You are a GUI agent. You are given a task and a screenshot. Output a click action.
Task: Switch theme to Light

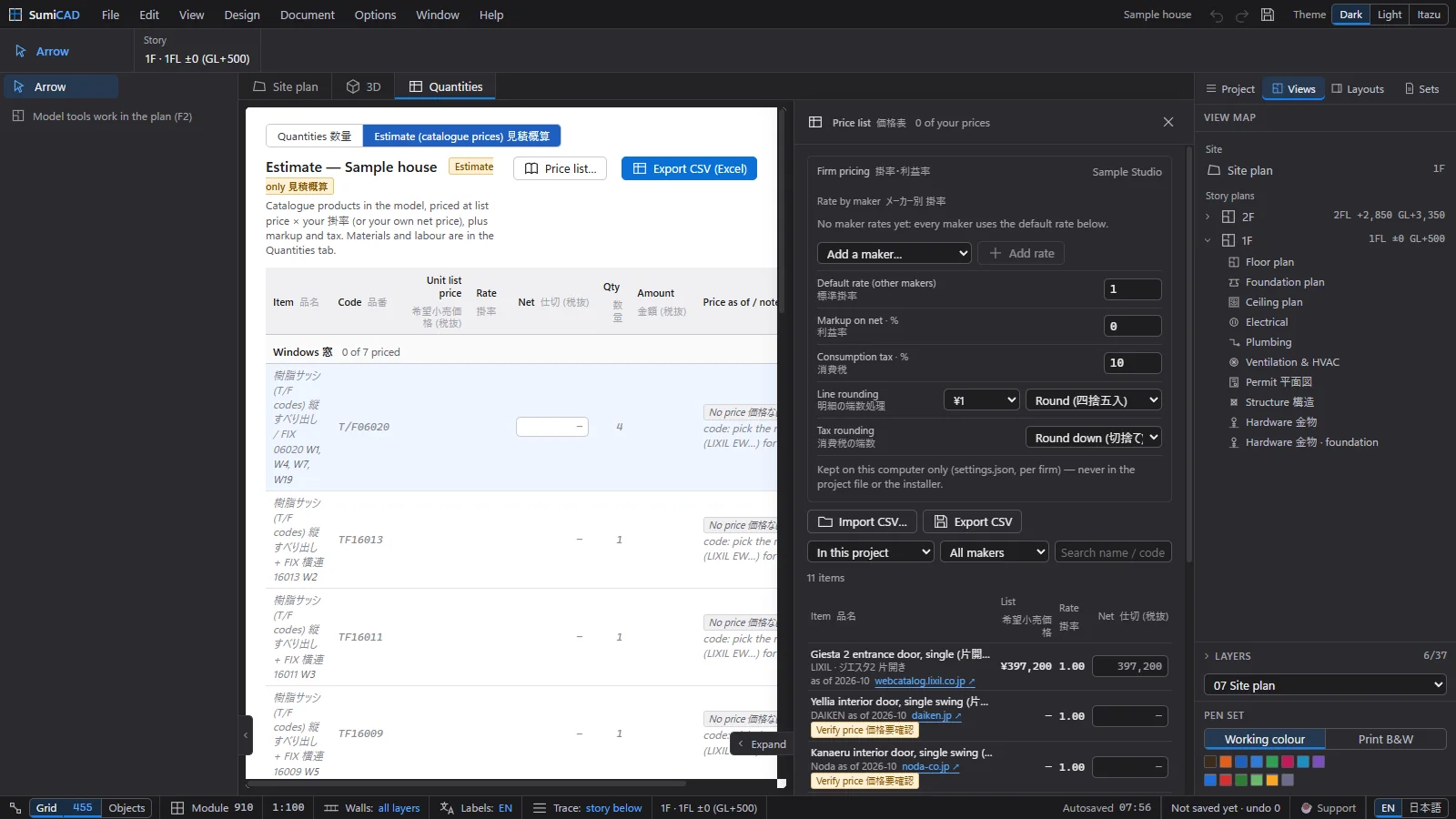(x=1390, y=15)
